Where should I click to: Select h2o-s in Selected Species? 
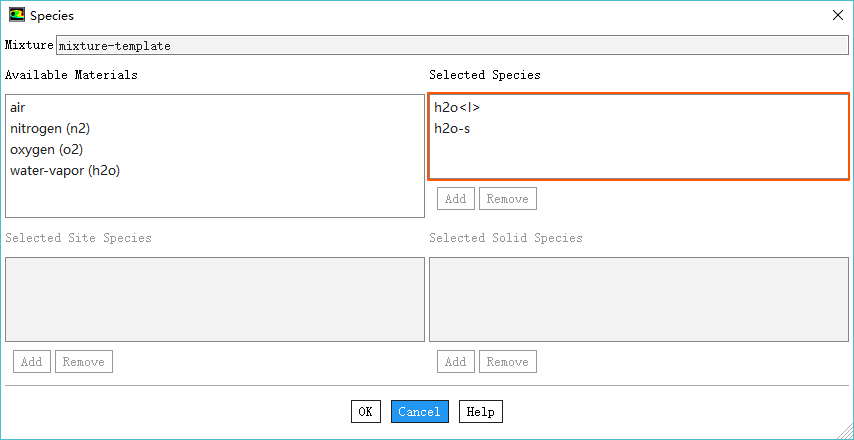tap(452, 128)
